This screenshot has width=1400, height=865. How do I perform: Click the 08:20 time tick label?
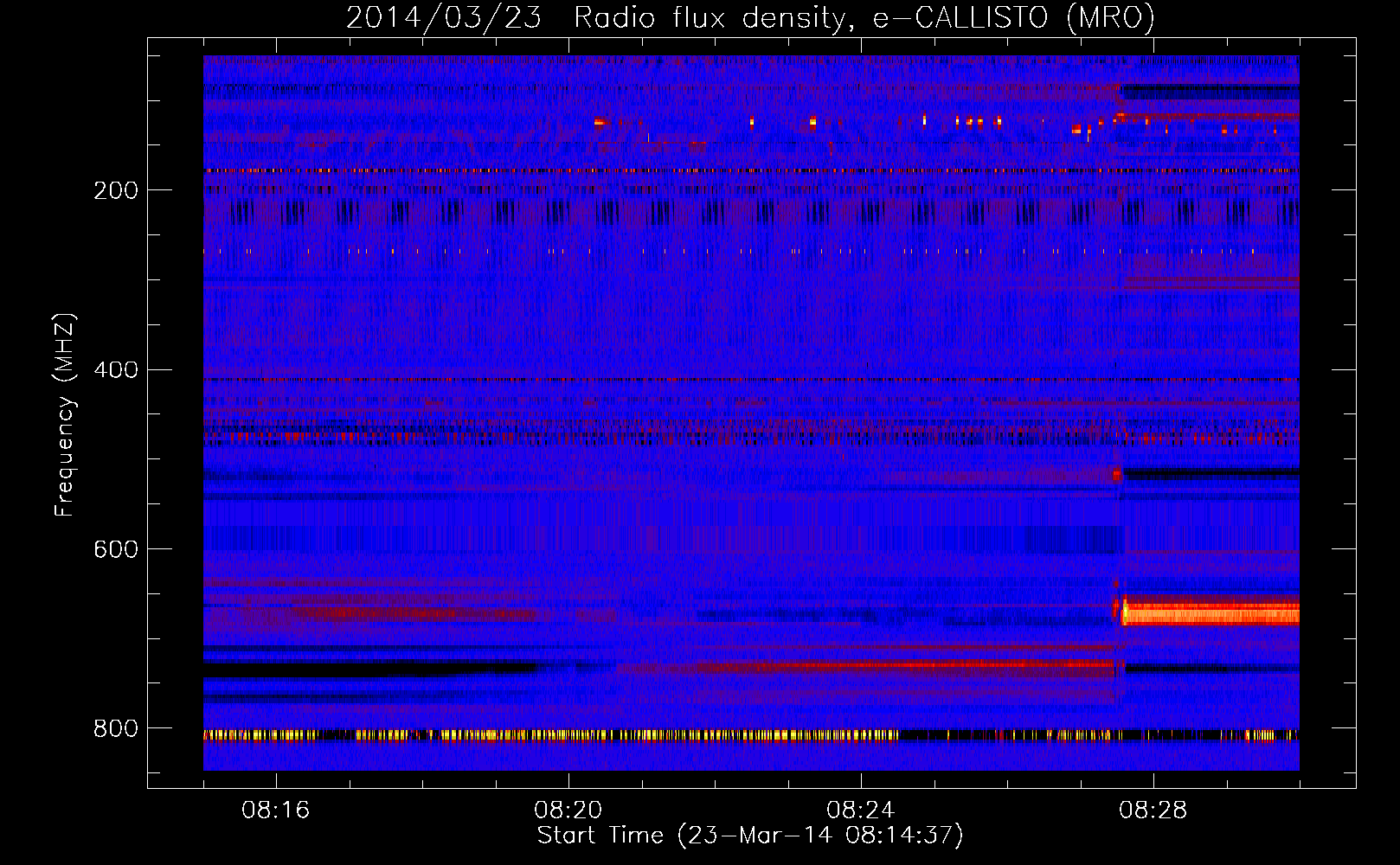[568, 811]
